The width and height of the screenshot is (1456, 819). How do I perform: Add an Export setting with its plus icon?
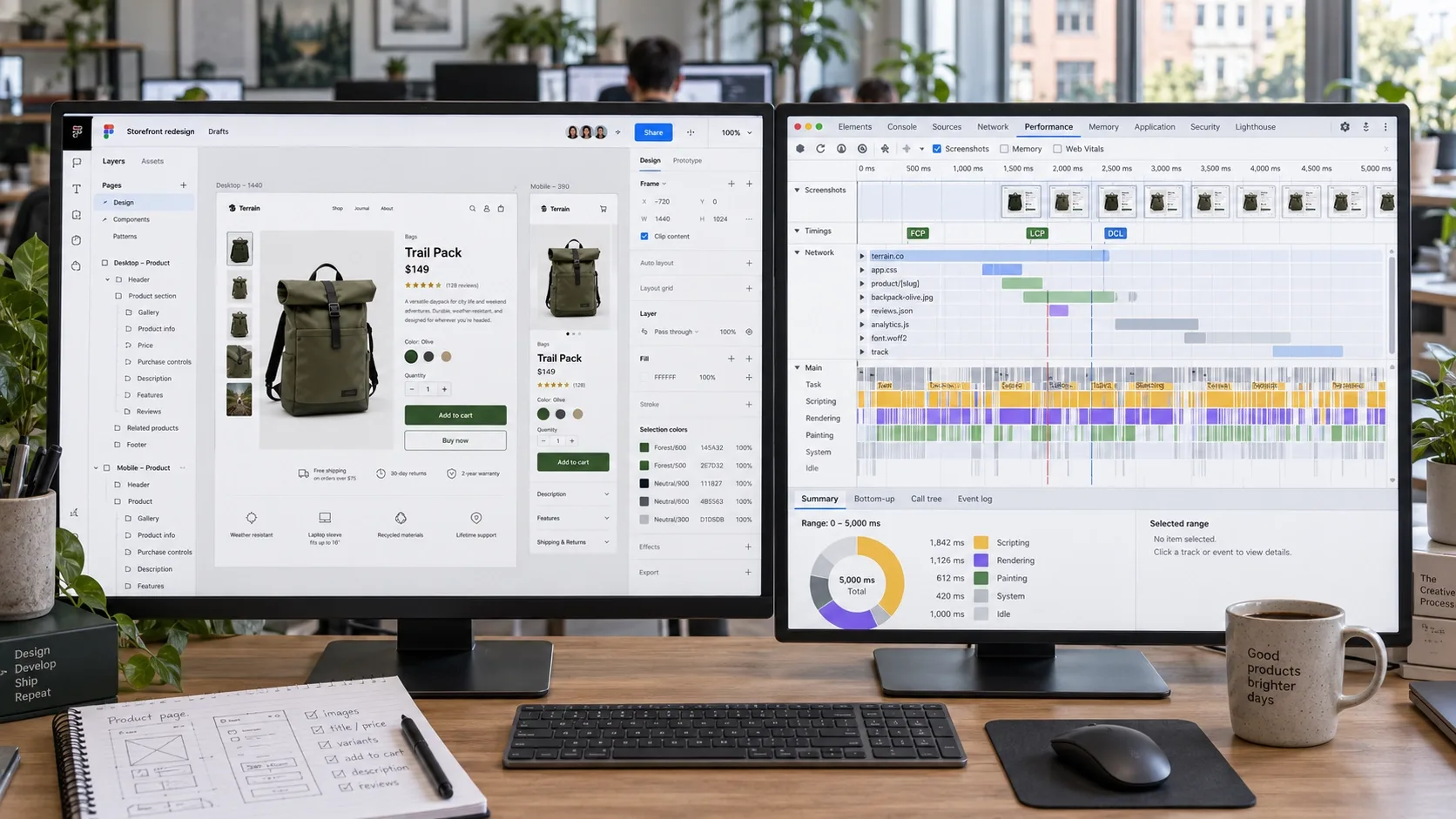click(x=748, y=573)
